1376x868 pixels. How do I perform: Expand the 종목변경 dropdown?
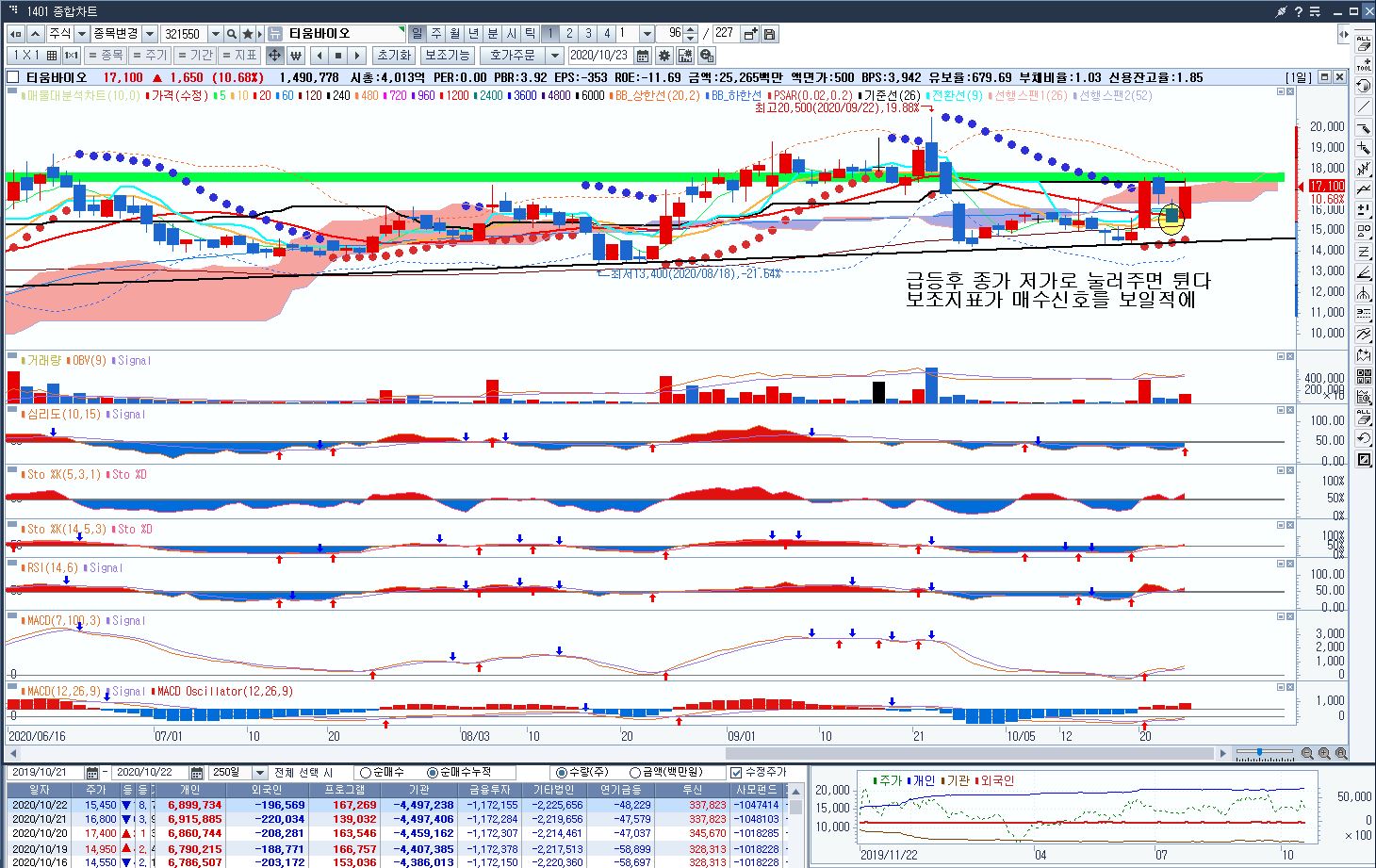click(149, 34)
